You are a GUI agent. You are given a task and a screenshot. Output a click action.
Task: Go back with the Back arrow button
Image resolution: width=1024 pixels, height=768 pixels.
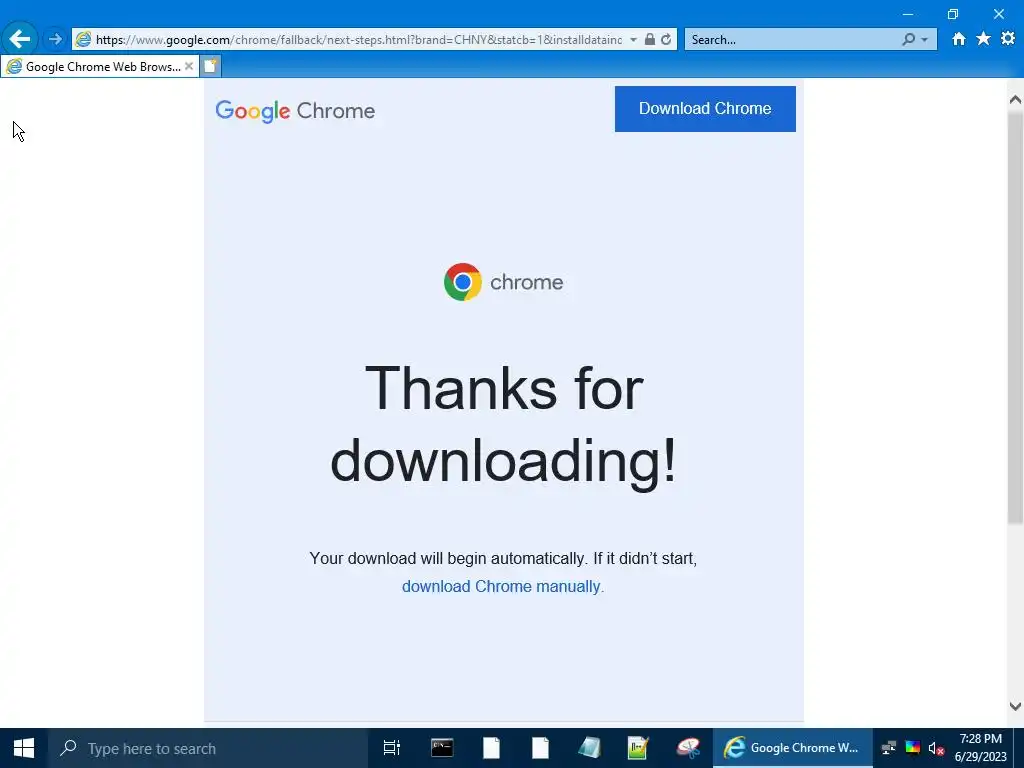point(20,39)
